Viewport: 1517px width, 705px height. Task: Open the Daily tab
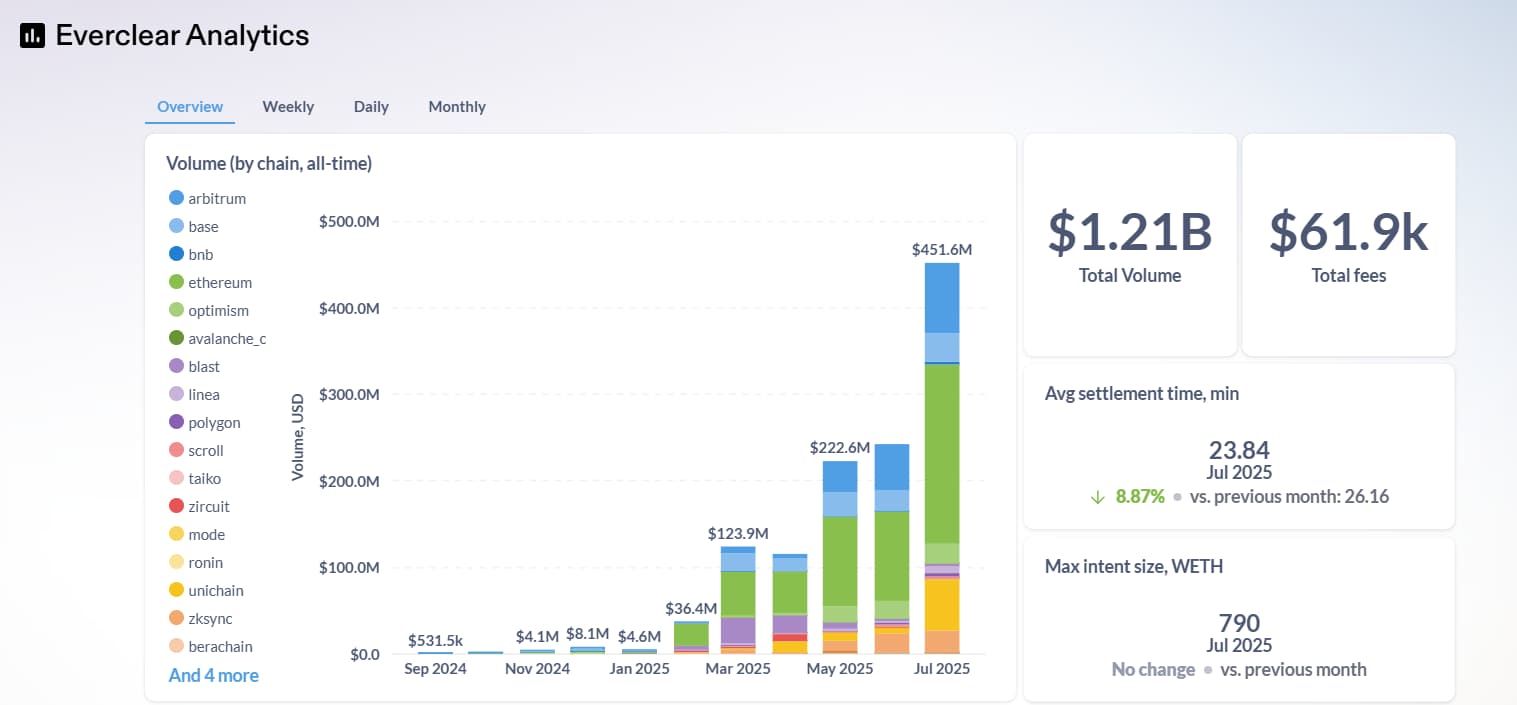click(x=371, y=106)
